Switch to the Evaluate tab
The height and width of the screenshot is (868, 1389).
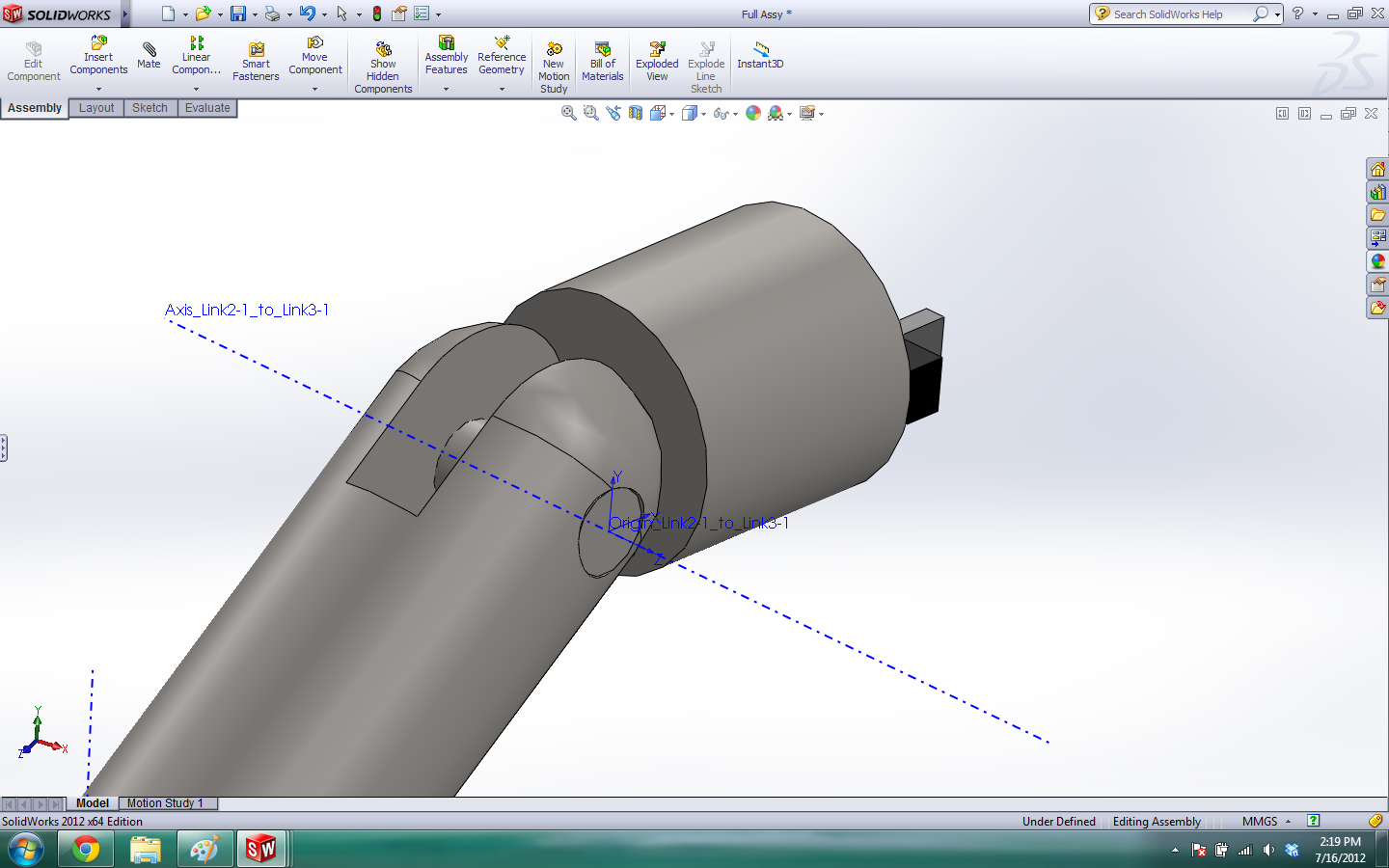[x=207, y=108]
